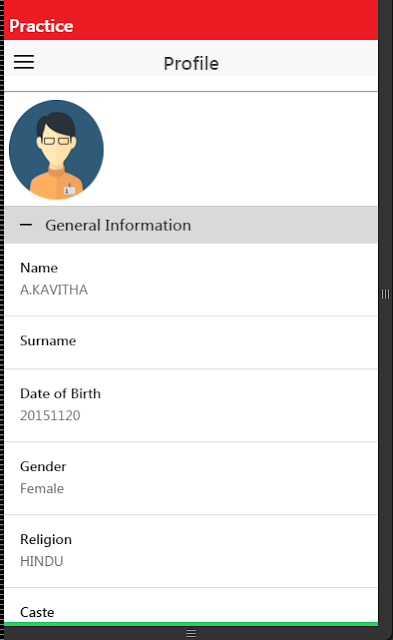Click the green bar at bottom
Screen dimensions: 393x640
(191, 624)
